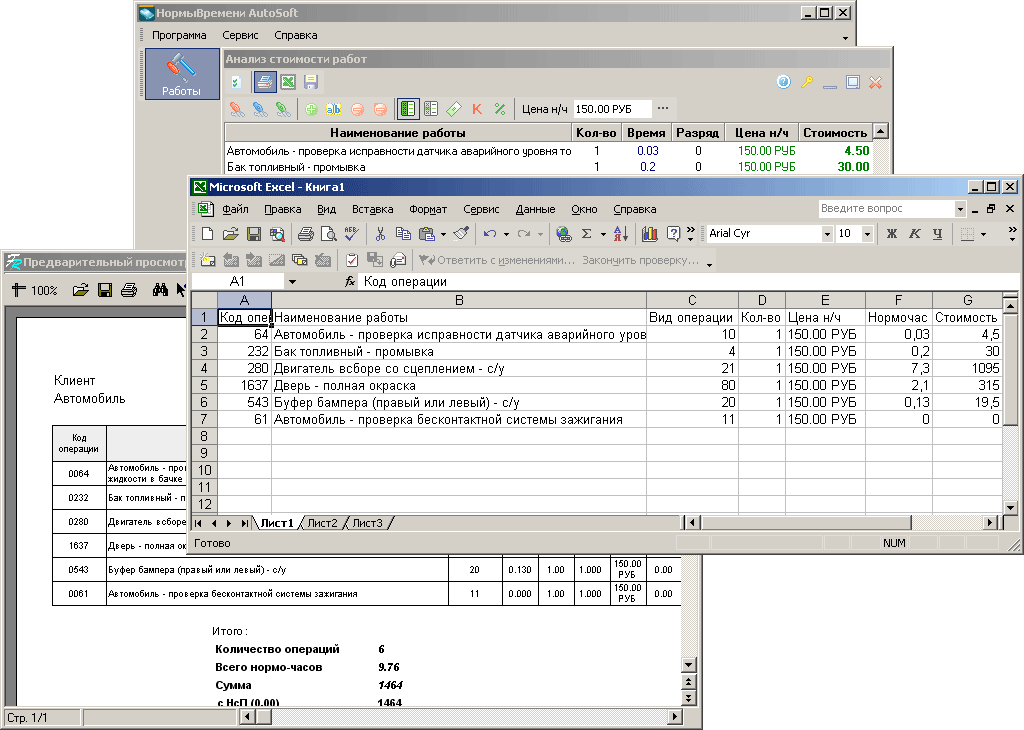Toggle Bold (Ж) formatting in Excel
Viewport: 1024px width, 730px height.
click(x=891, y=234)
